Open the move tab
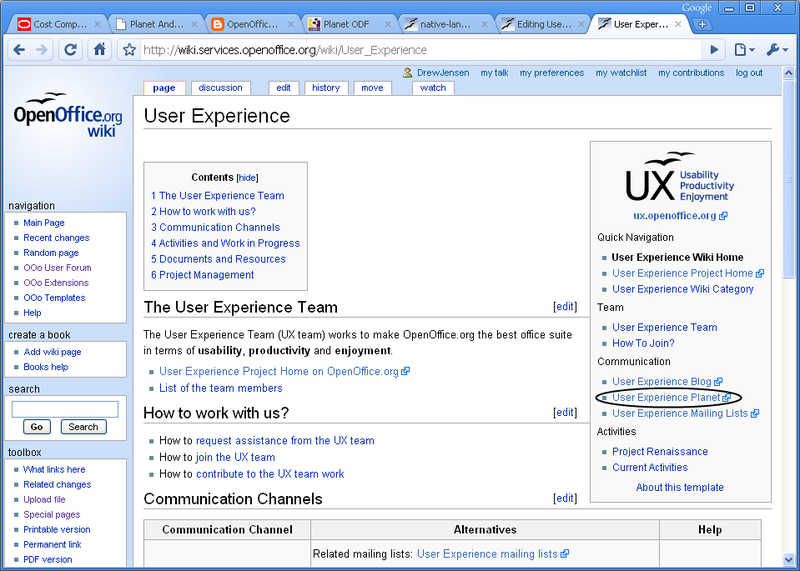 tap(372, 88)
